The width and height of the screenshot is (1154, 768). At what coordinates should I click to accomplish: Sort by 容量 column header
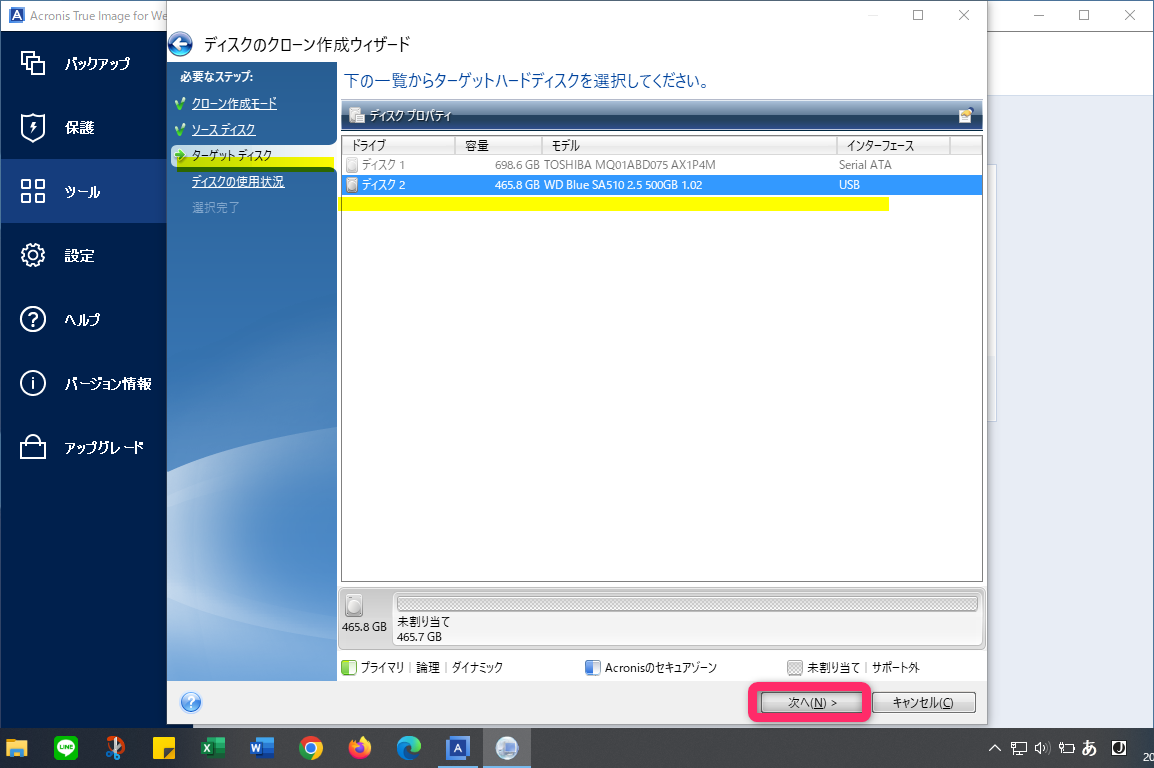498,145
